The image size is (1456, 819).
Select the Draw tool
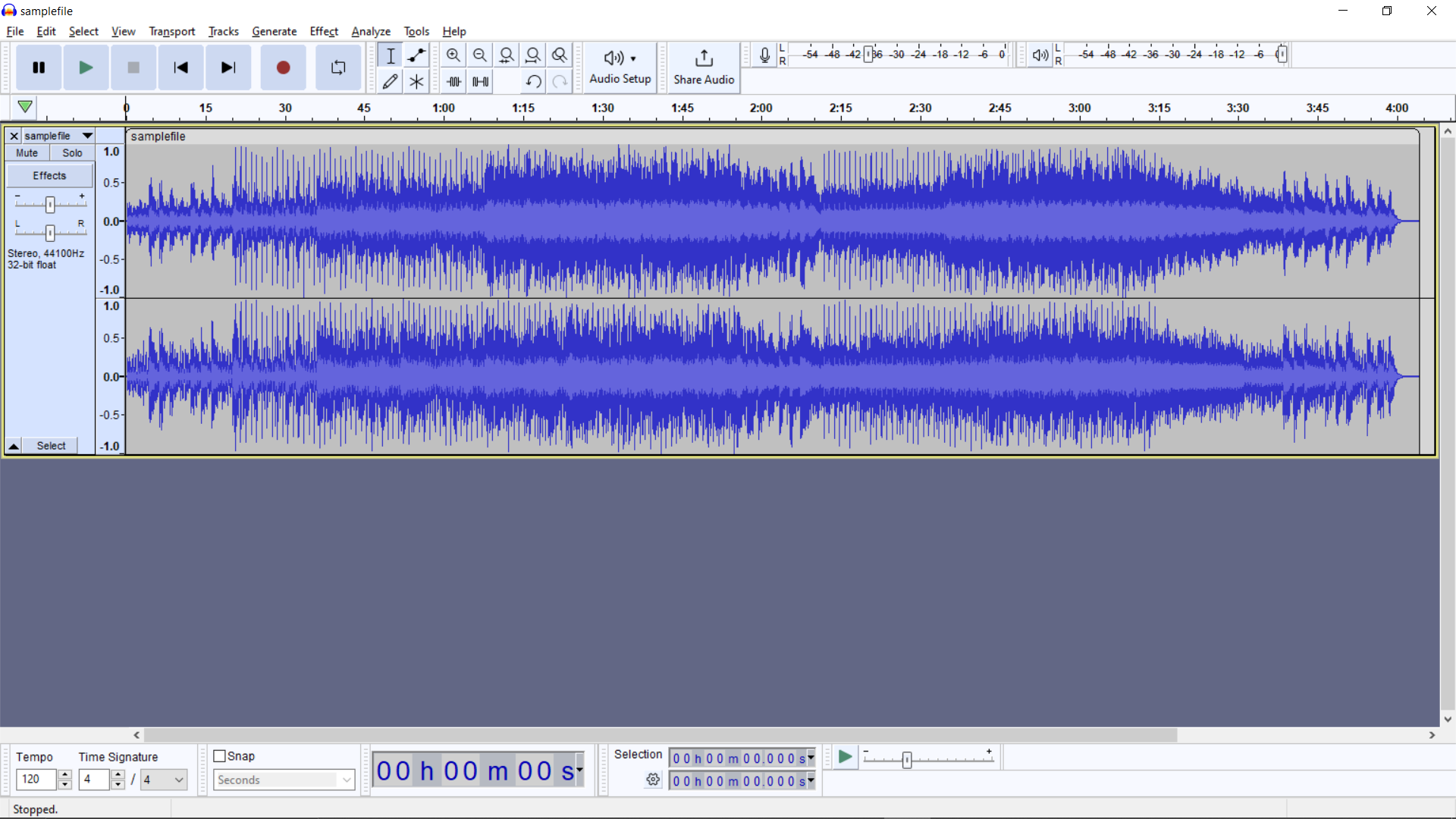pyautogui.click(x=390, y=81)
